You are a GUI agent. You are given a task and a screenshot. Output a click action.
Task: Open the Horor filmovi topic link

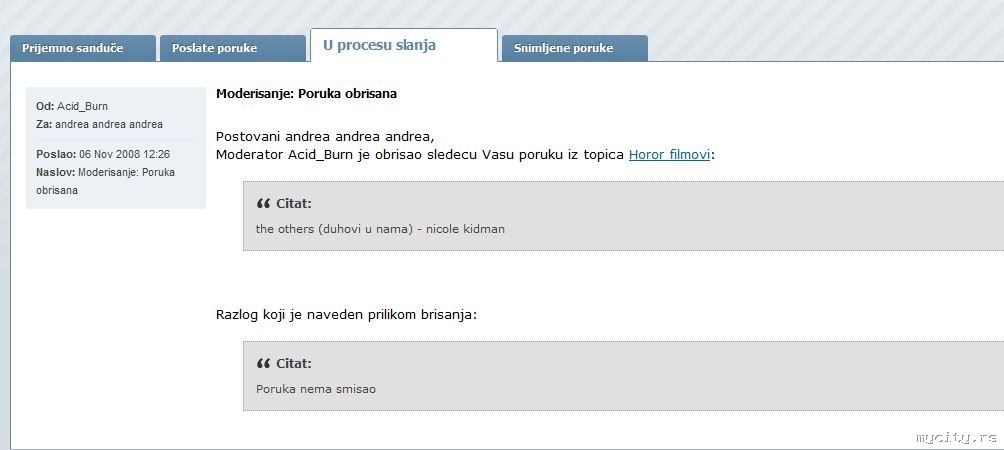pos(669,154)
